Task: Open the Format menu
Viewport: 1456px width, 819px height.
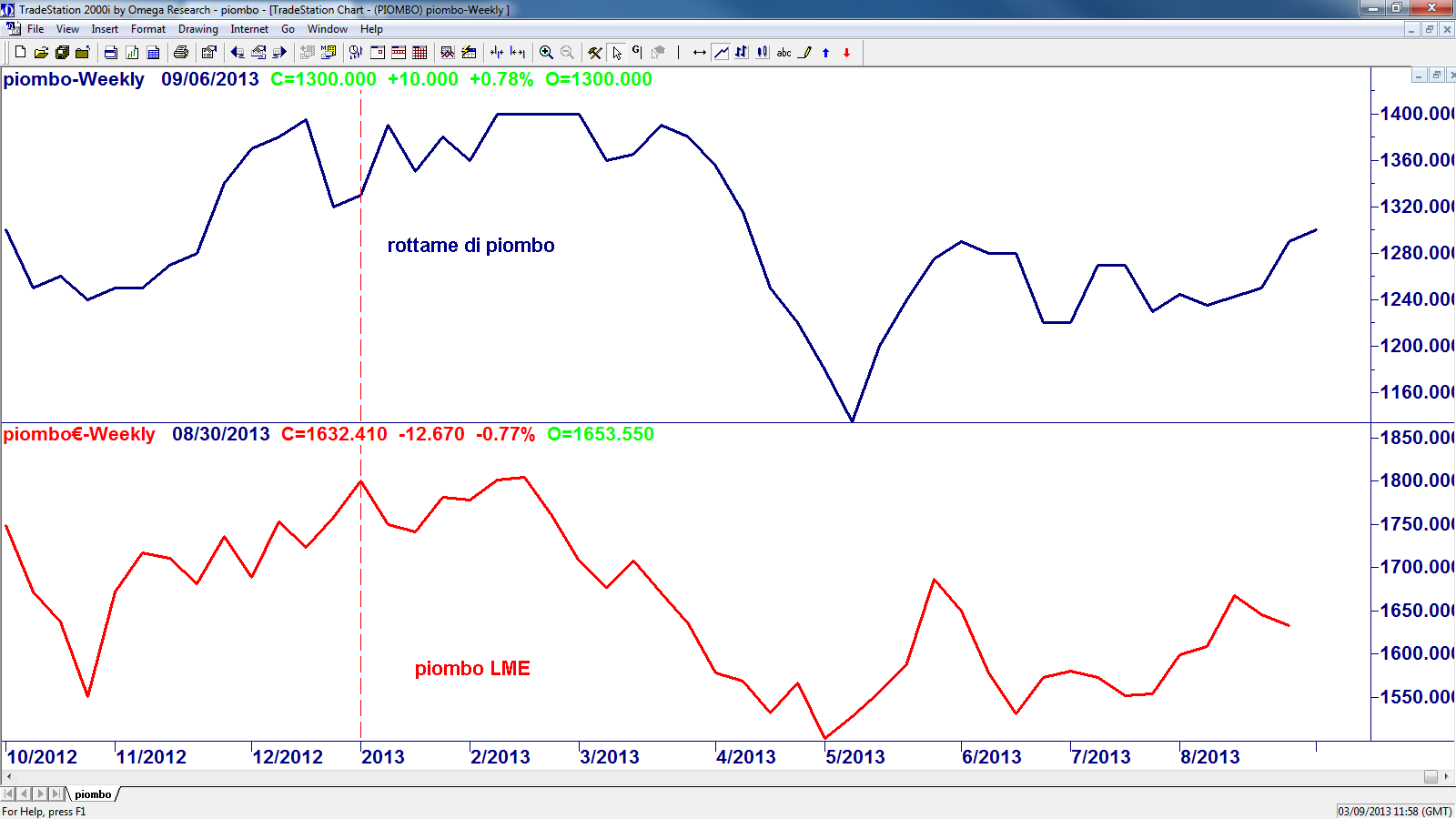Action: pos(148,29)
